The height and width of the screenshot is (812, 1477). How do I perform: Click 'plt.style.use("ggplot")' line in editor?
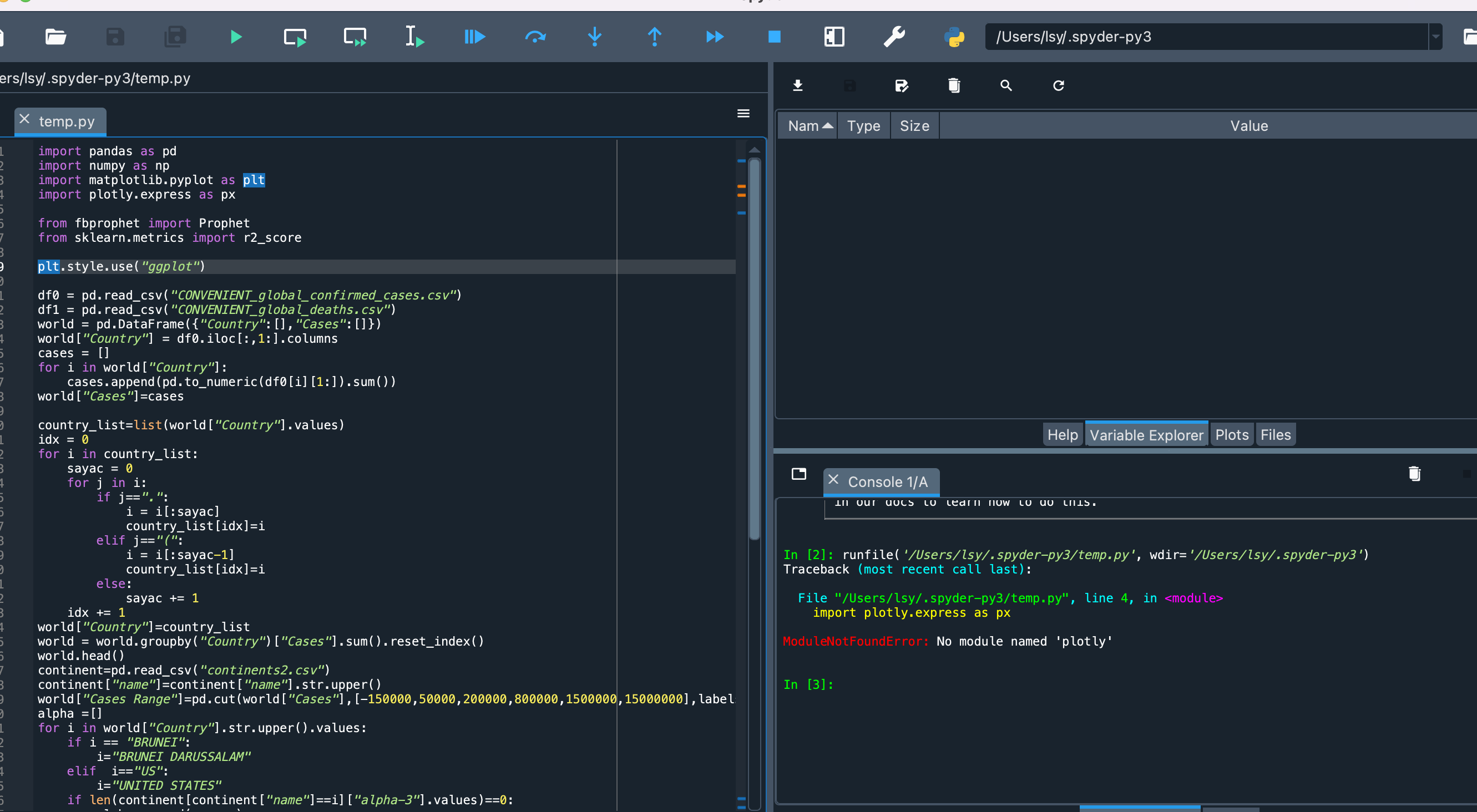click(x=122, y=266)
